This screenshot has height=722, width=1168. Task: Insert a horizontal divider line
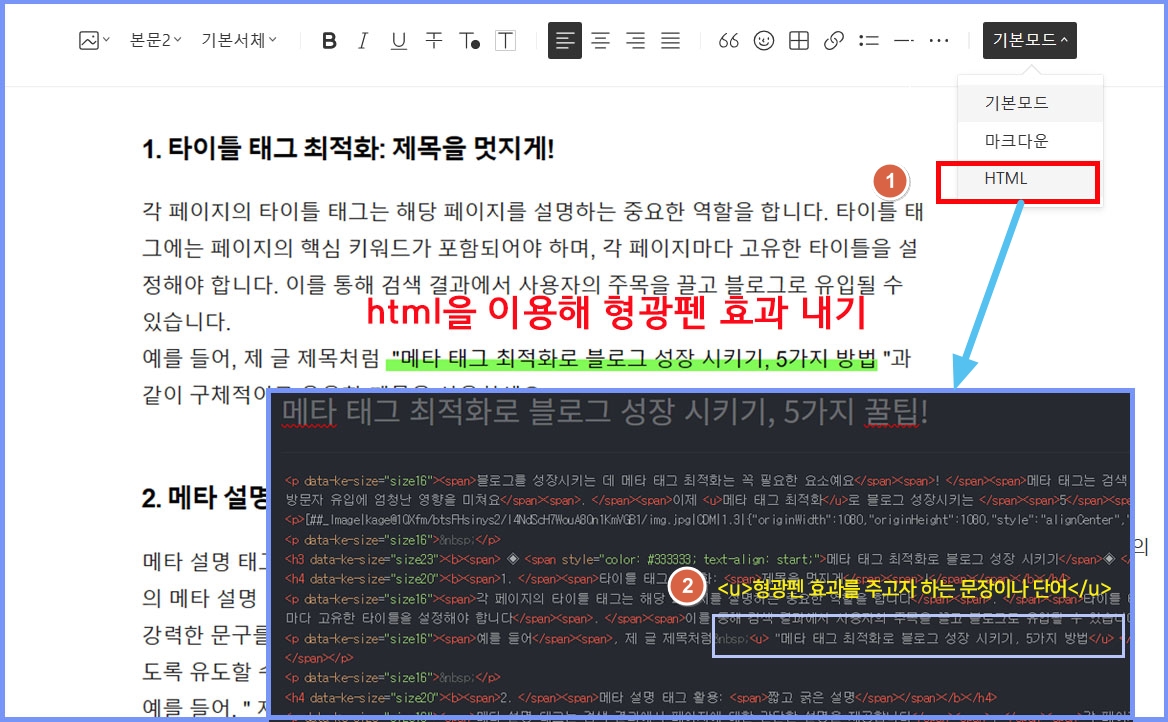pyautogui.click(x=904, y=41)
